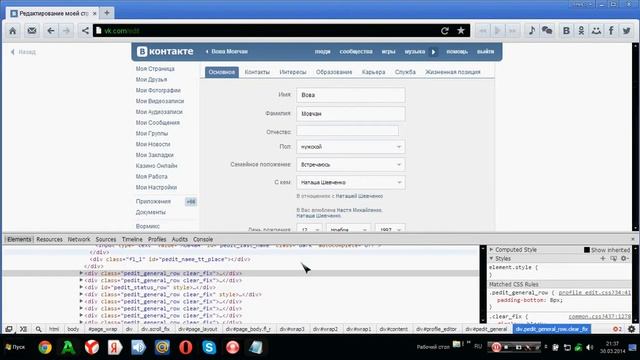
Task: Click the DevTools dock-side icon
Action: (9, 329)
